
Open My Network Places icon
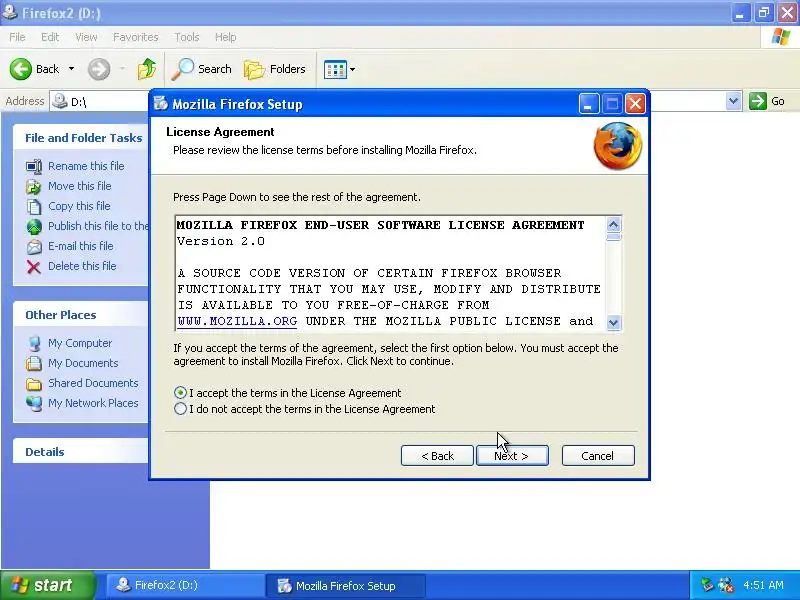point(34,403)
